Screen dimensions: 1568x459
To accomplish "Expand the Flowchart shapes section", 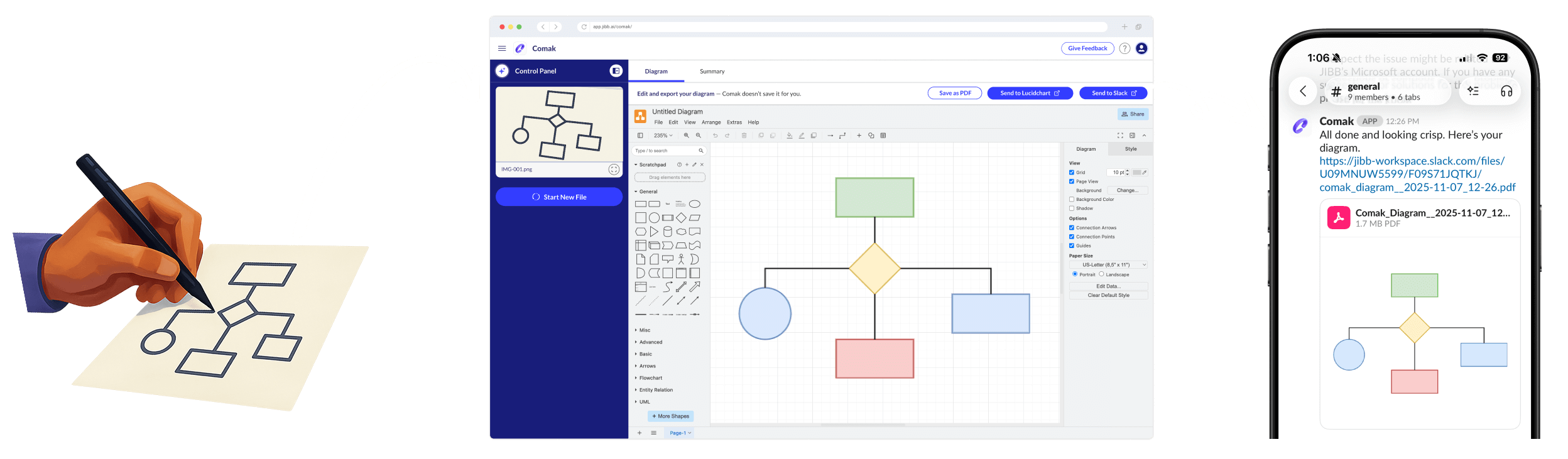I will [x=650, y=378].
